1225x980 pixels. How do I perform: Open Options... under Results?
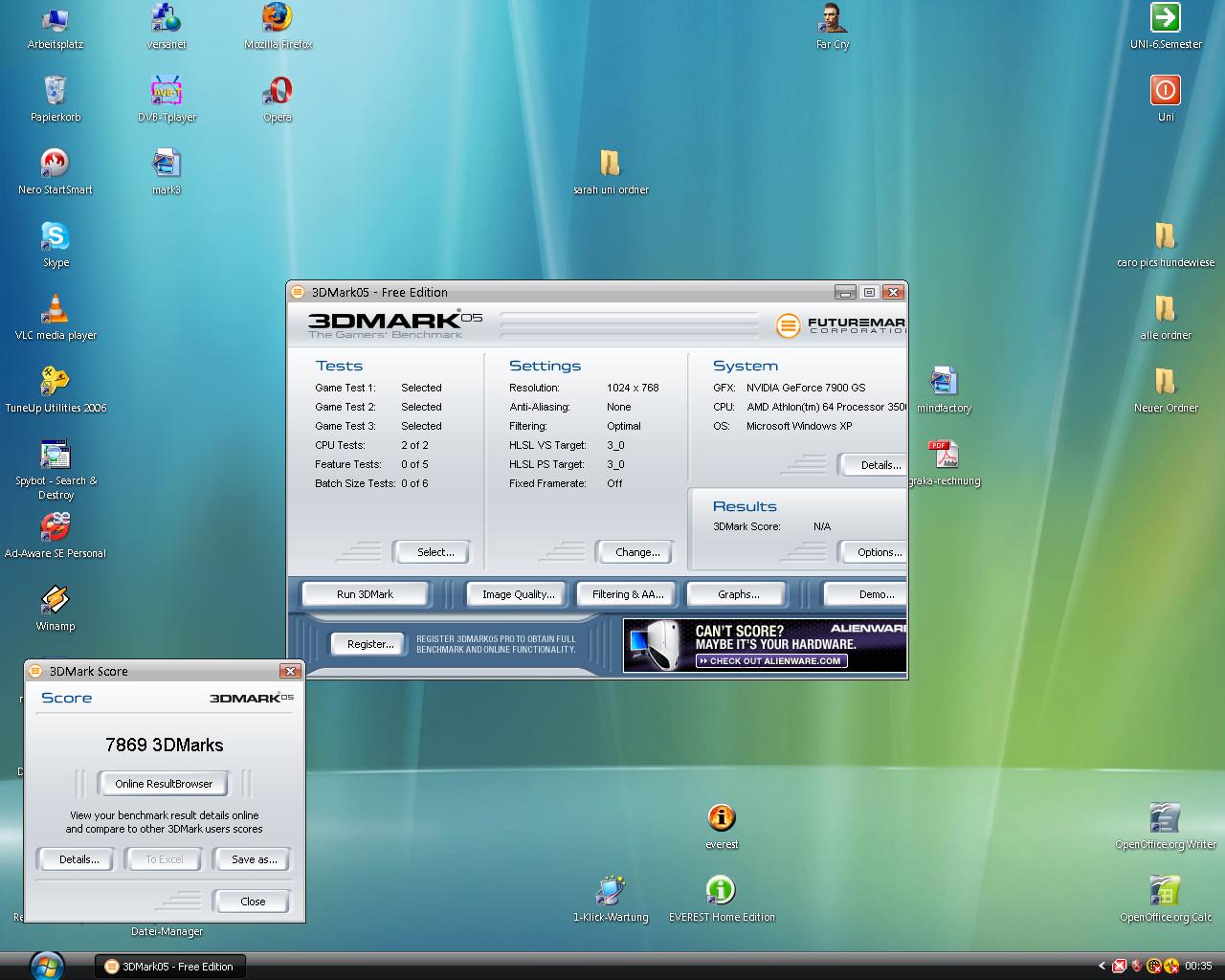point(875,552)
